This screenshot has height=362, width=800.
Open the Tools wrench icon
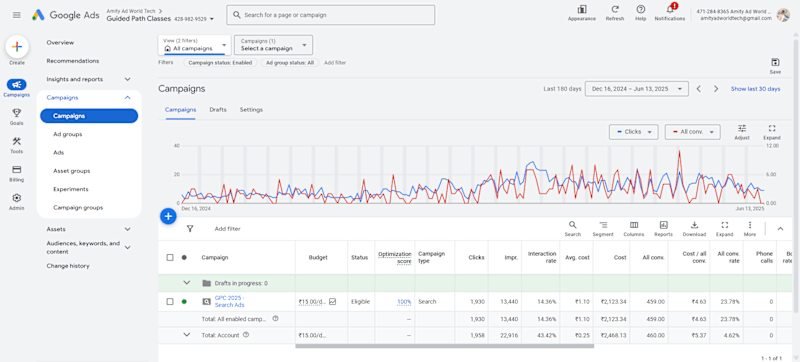pyautogui.click(x=16, y=141)
